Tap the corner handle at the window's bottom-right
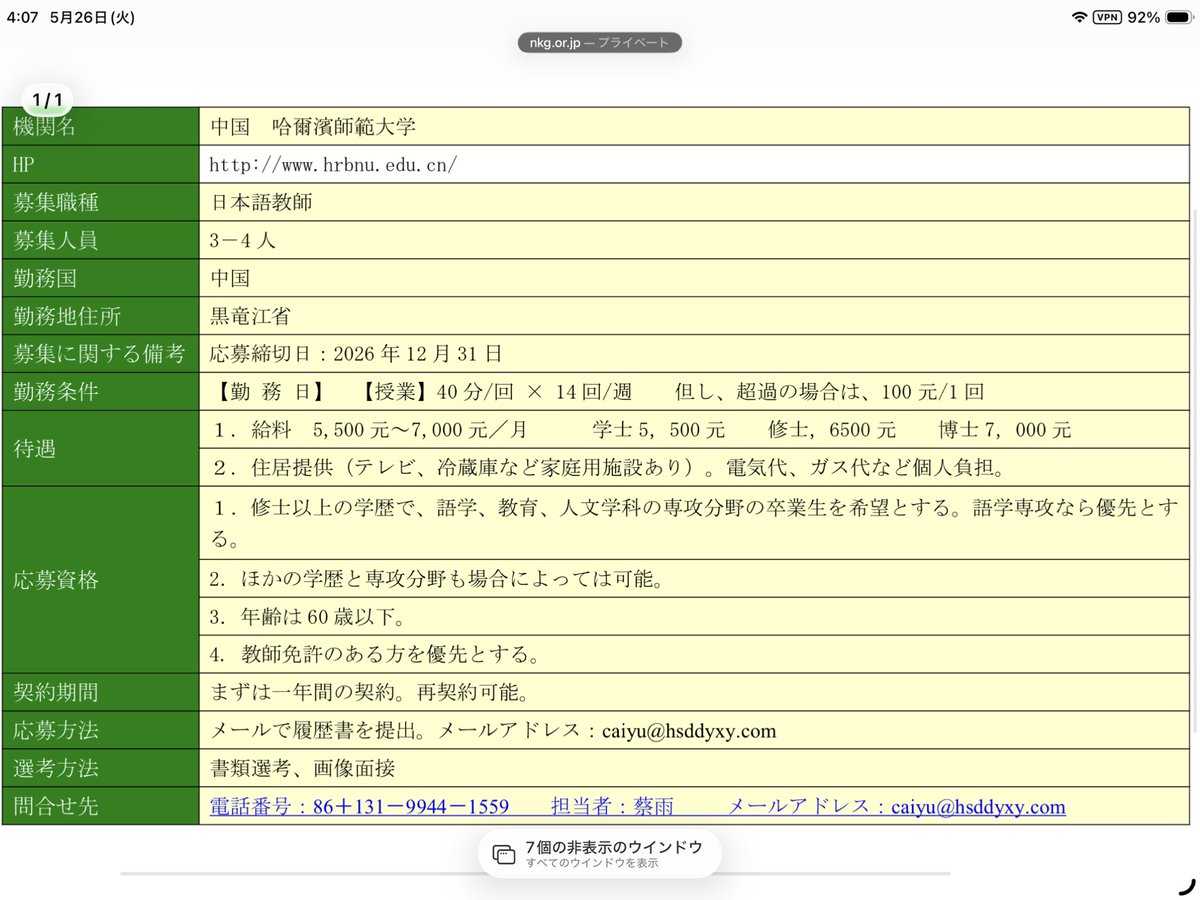This screenshot has width=1200, height=900. point(1187,885)
